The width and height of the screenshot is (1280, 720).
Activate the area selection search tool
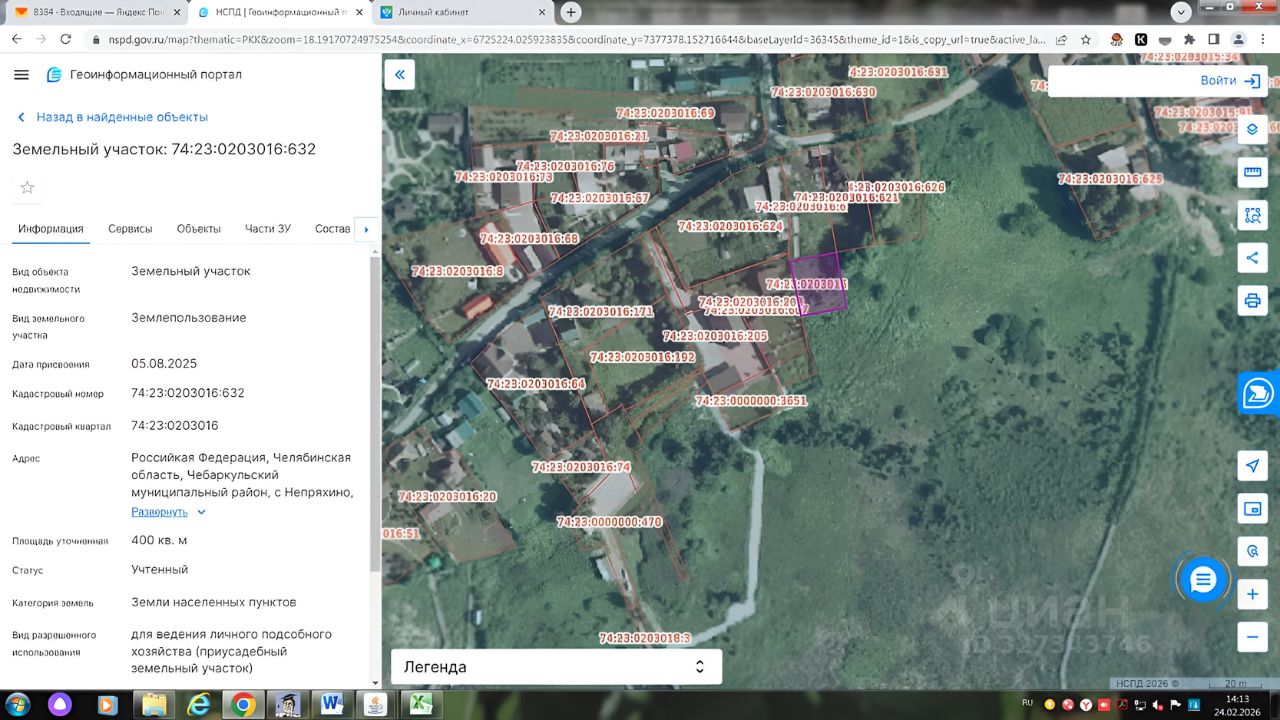coord(1252,214)
